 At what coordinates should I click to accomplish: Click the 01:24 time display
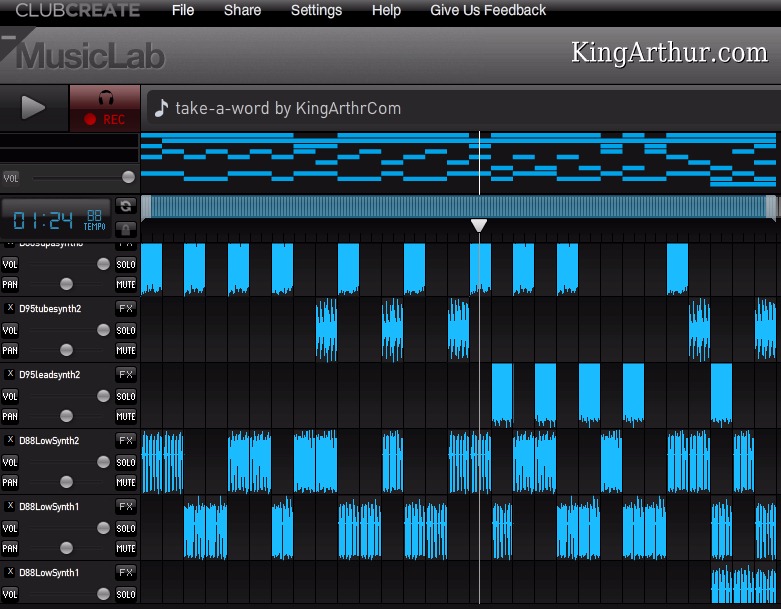pyautogui.click(x=43, y=220)
